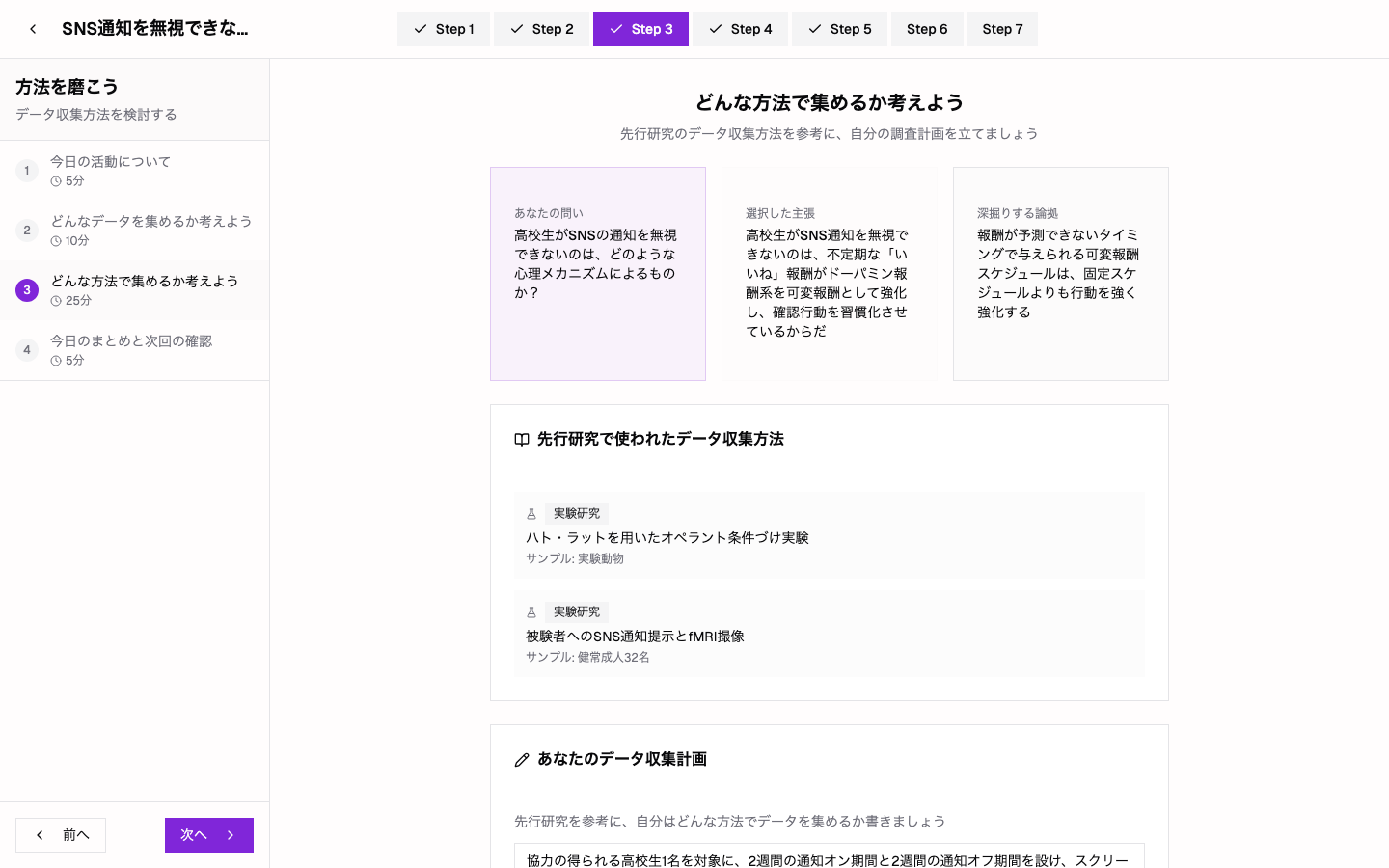The height and width of the screenshot is (868, 1389).
Task: Select sidebar item どんな方法で集めるか考えよう
Action: pos(134,290)
